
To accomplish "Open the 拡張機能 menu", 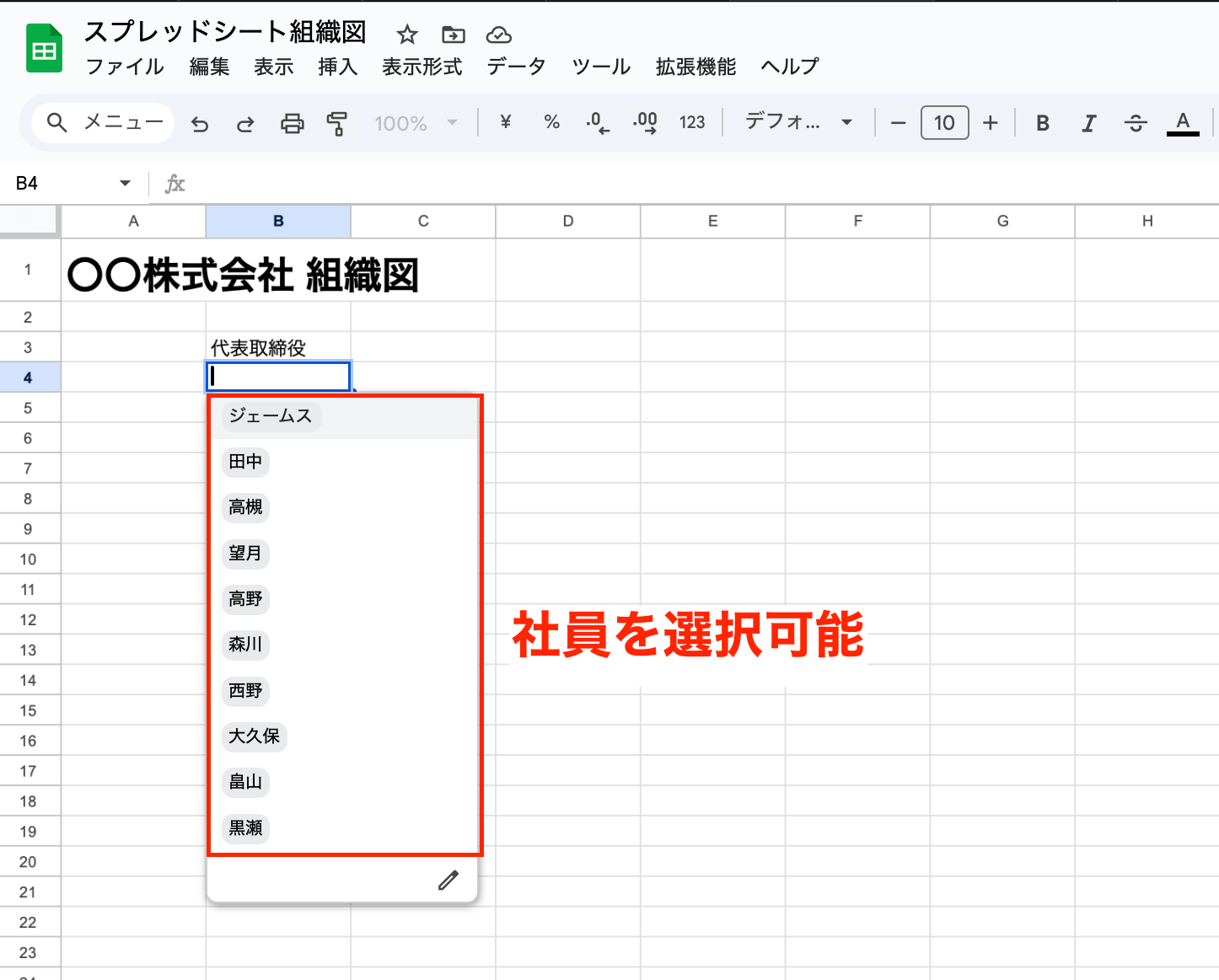I will [x=694, y=67].
